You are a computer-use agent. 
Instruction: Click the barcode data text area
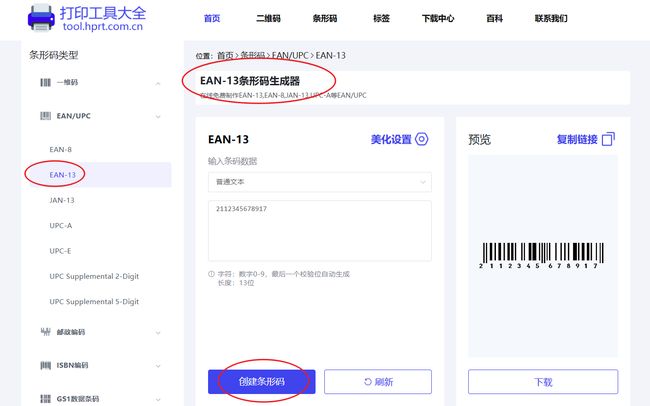(x=320, y=231)
